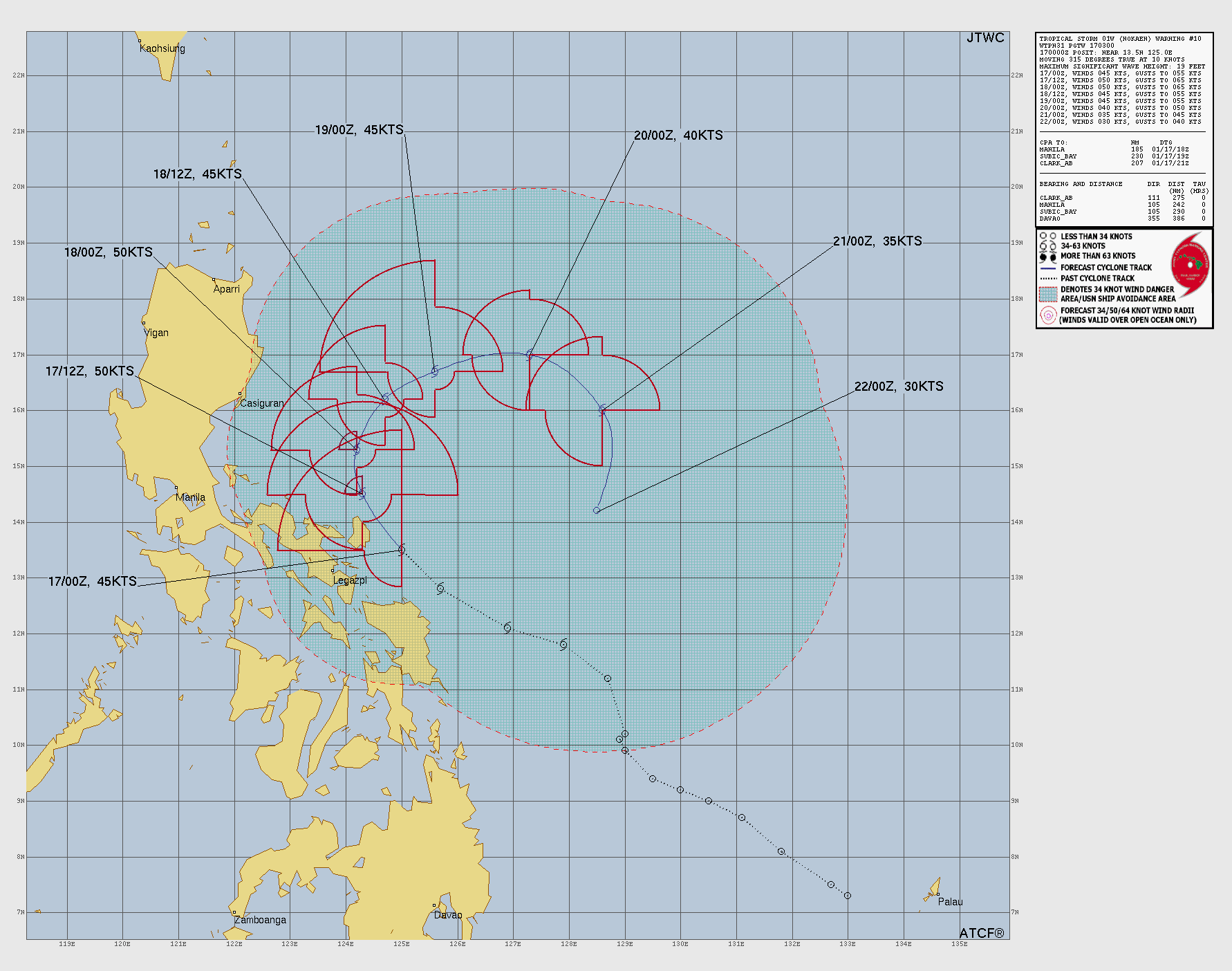Select the '21/00Z, 35KTS' forecast label
1232x971 pixels.
click(877, 241)
